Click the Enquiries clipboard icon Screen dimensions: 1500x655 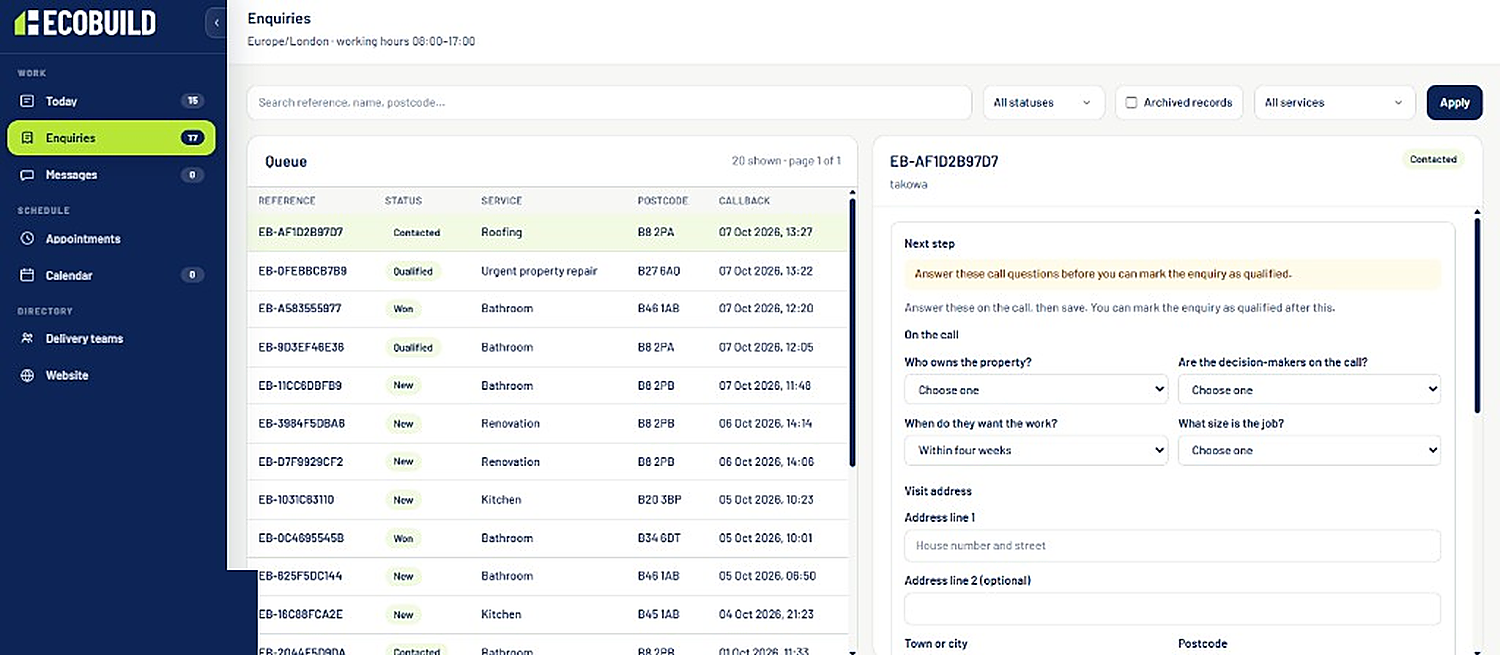[27, 138]
